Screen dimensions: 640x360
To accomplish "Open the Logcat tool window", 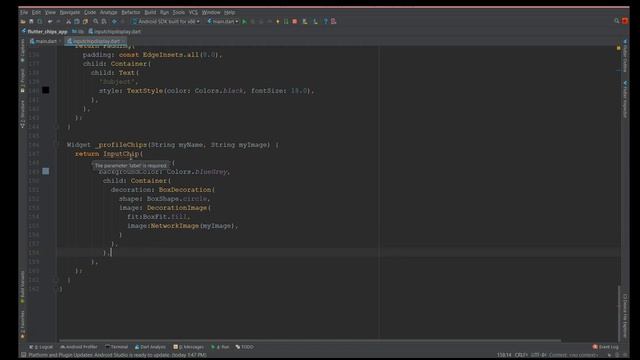I will point(41,347).
